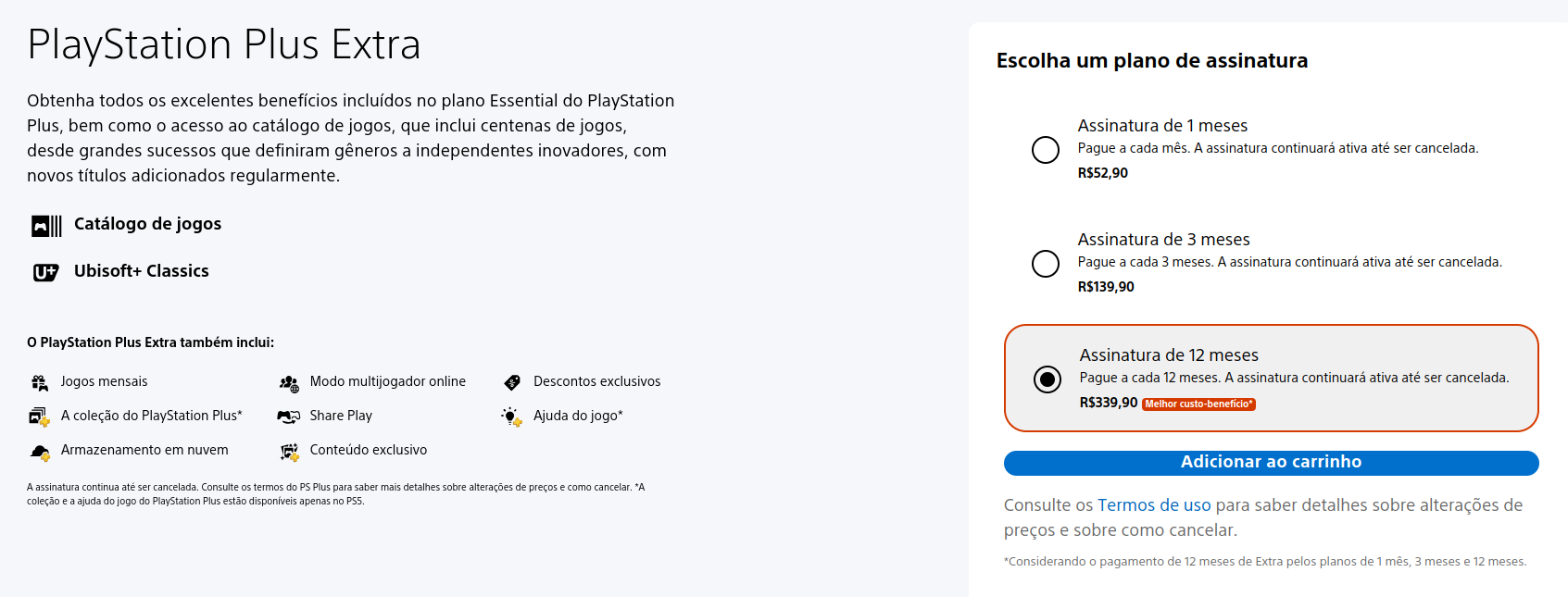Viewport: 1568px width, 597px height.
Task: Choose the 3-month subscription radio button
Action: (1046, 264)
